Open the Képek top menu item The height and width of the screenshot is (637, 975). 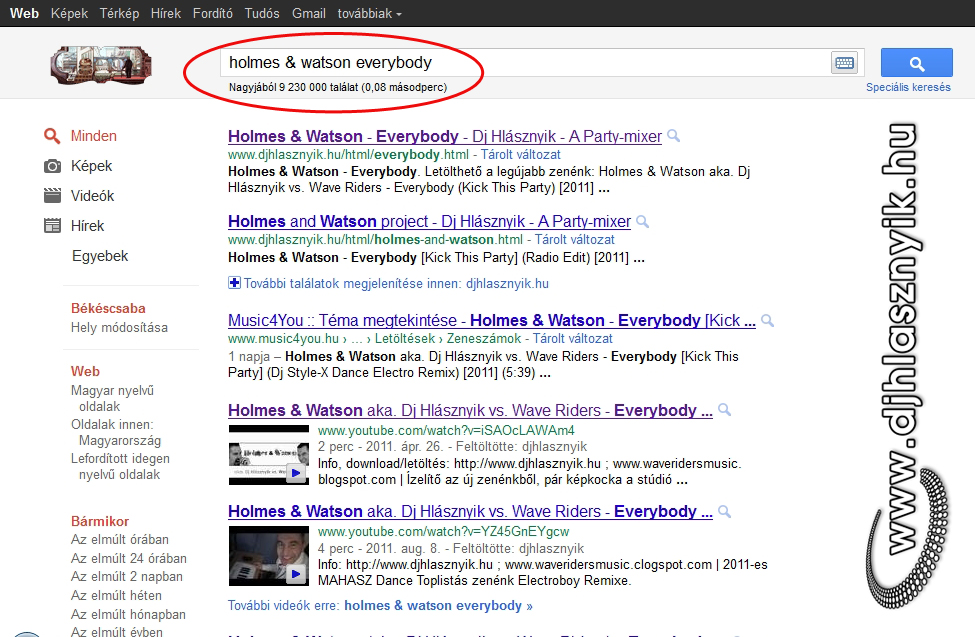point(69,13)
